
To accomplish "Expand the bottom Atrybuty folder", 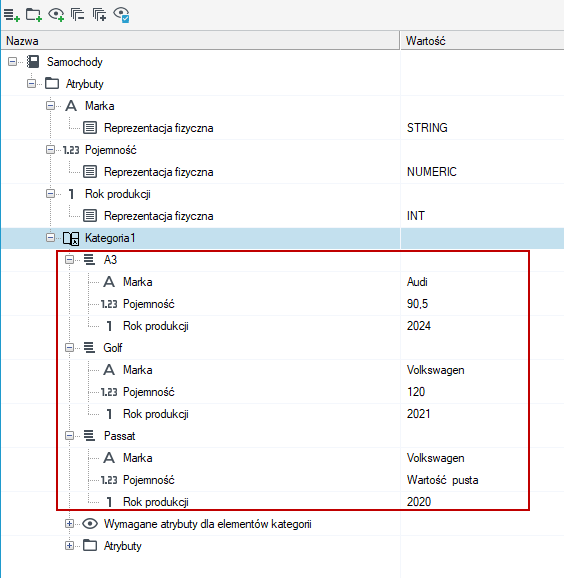I will 69,546.
